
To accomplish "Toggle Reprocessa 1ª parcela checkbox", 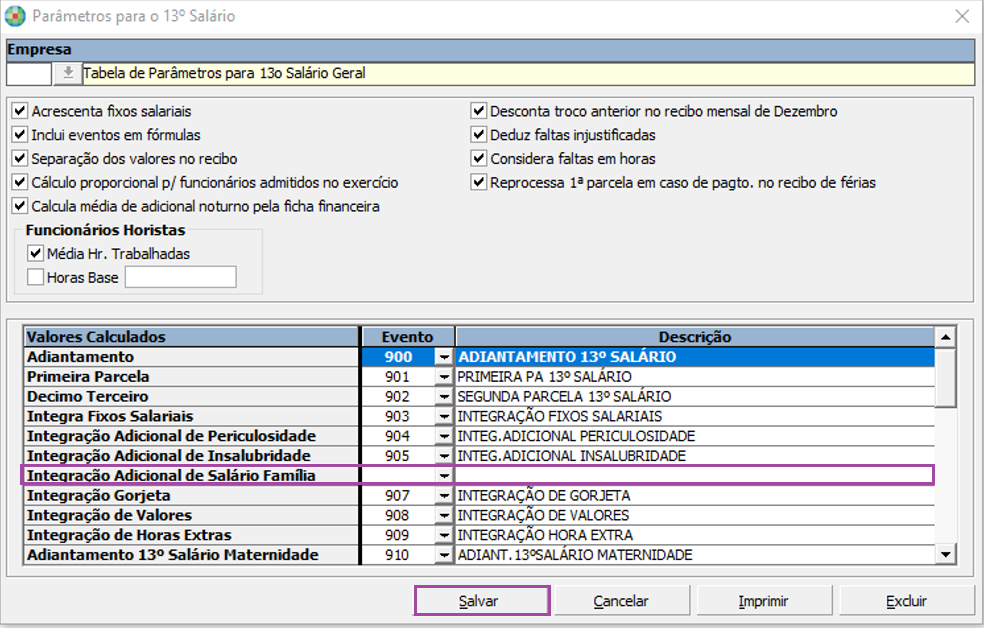I will [479, 183].
